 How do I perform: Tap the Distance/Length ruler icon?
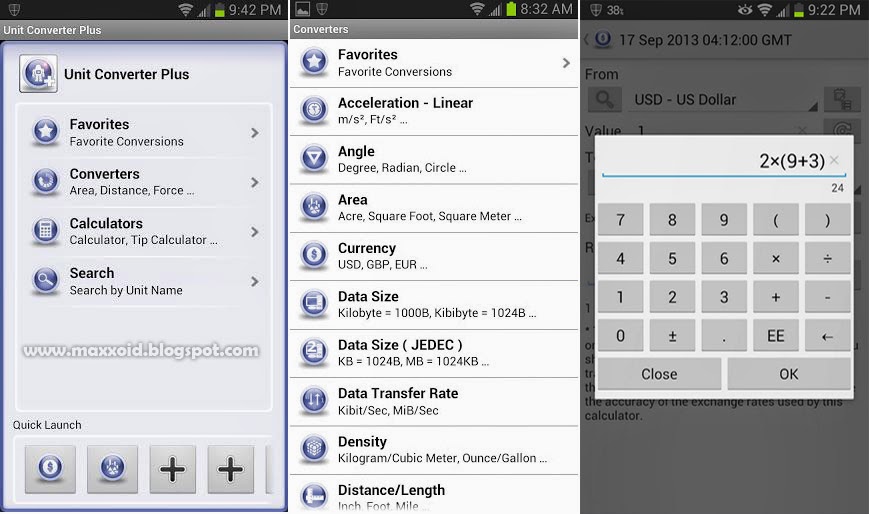coord(314,495)
